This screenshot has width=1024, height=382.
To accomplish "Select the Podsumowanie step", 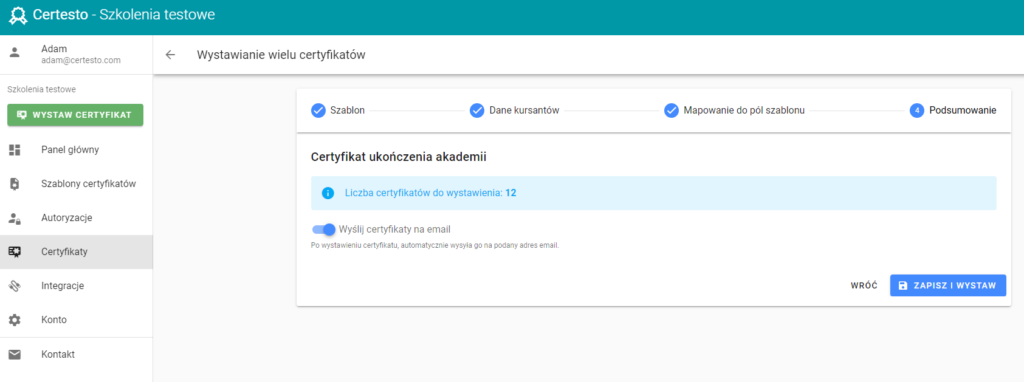I will tap(953, 110).
